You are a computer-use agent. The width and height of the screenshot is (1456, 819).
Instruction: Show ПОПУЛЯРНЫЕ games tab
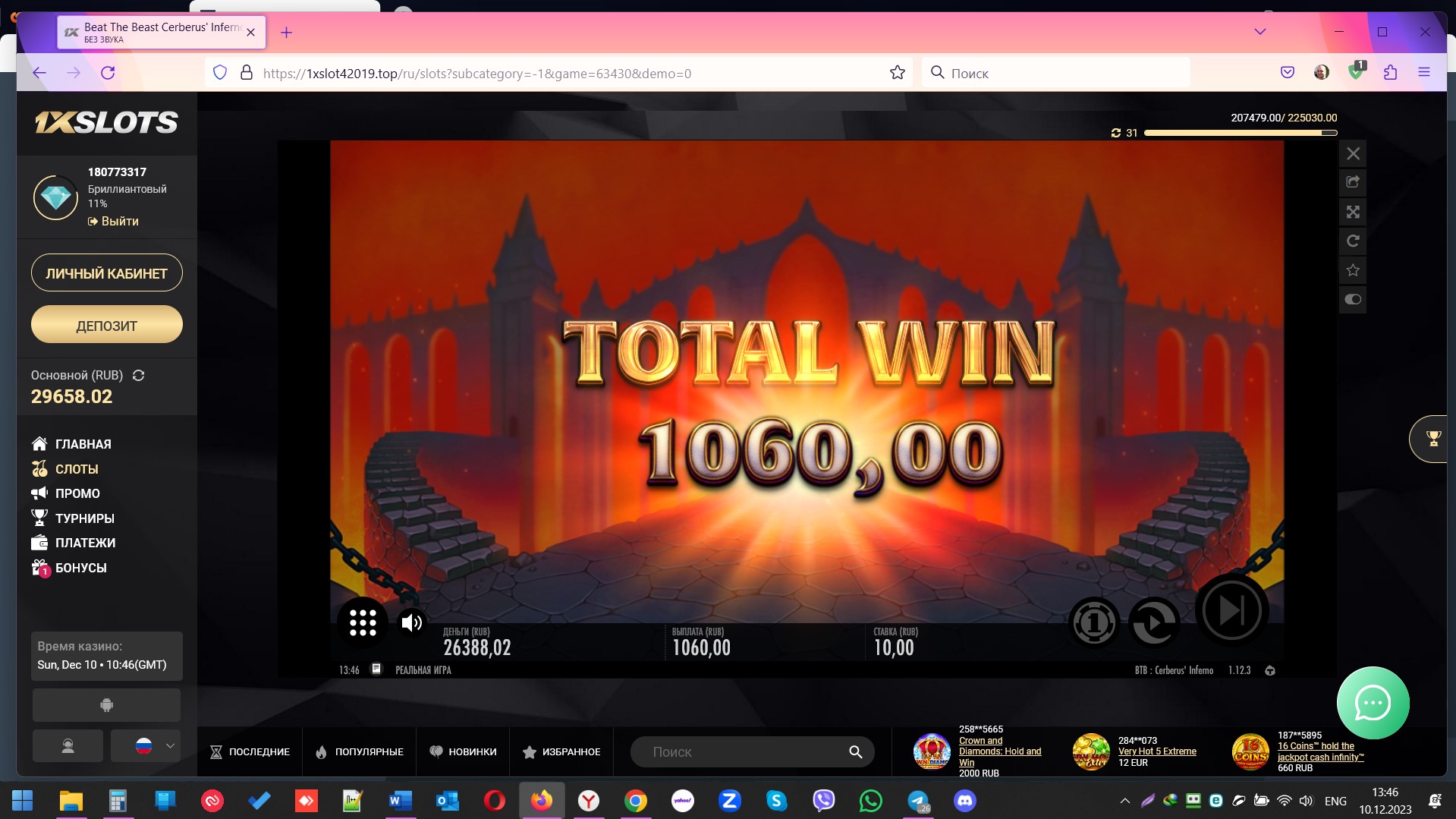pos(359,751)
